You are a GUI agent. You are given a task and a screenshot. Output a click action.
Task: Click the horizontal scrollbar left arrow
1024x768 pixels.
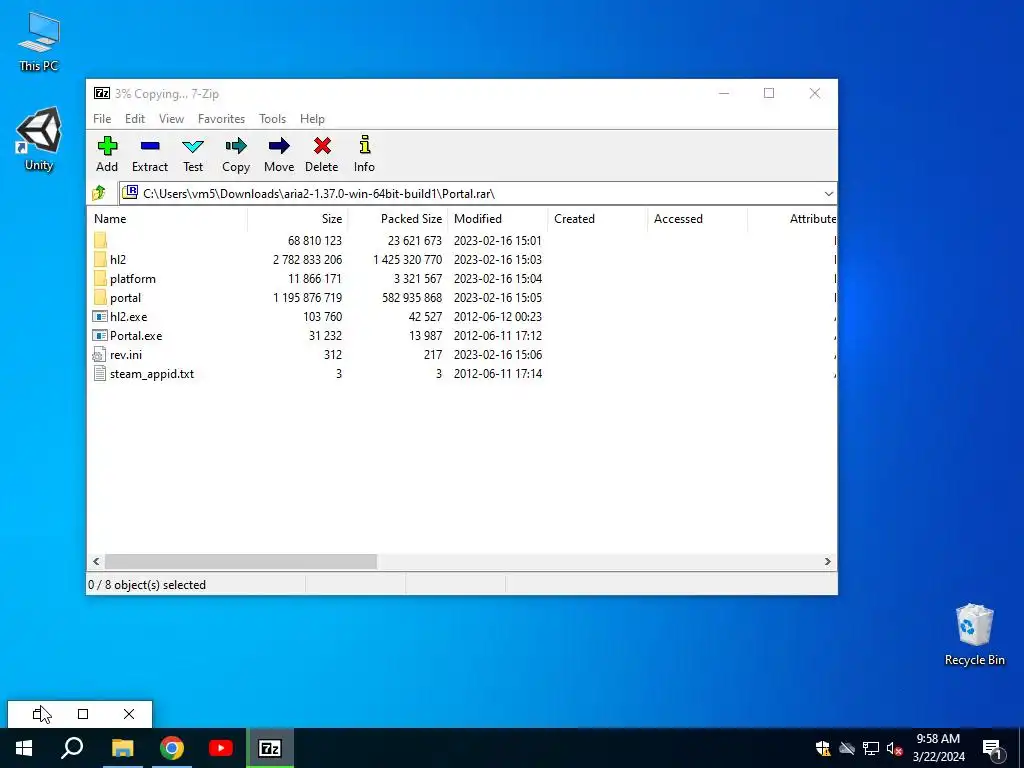pyautogui.click(x=96, y=562)
